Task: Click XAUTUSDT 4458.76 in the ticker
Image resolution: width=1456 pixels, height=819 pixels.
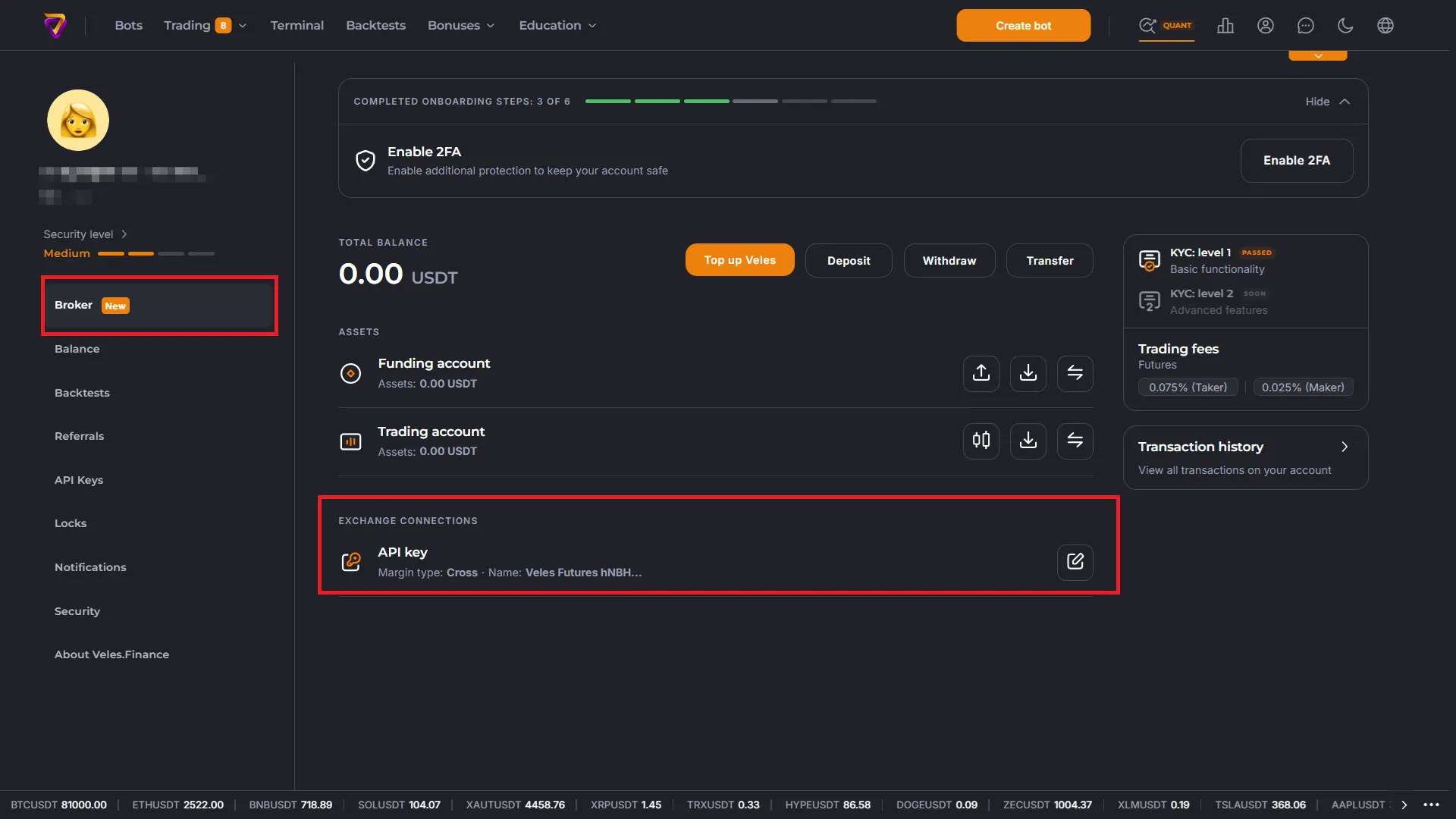Action: [515, 805]
